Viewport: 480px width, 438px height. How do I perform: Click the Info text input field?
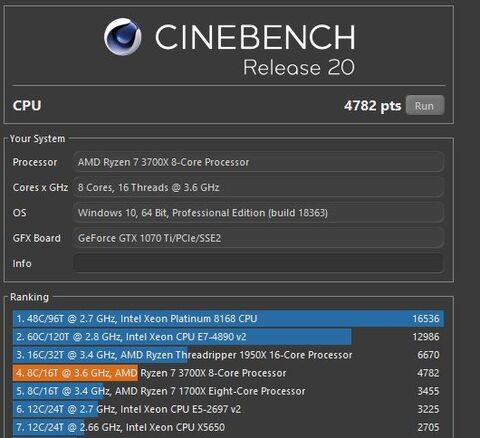pyautogui.click(x=258, y=263)
